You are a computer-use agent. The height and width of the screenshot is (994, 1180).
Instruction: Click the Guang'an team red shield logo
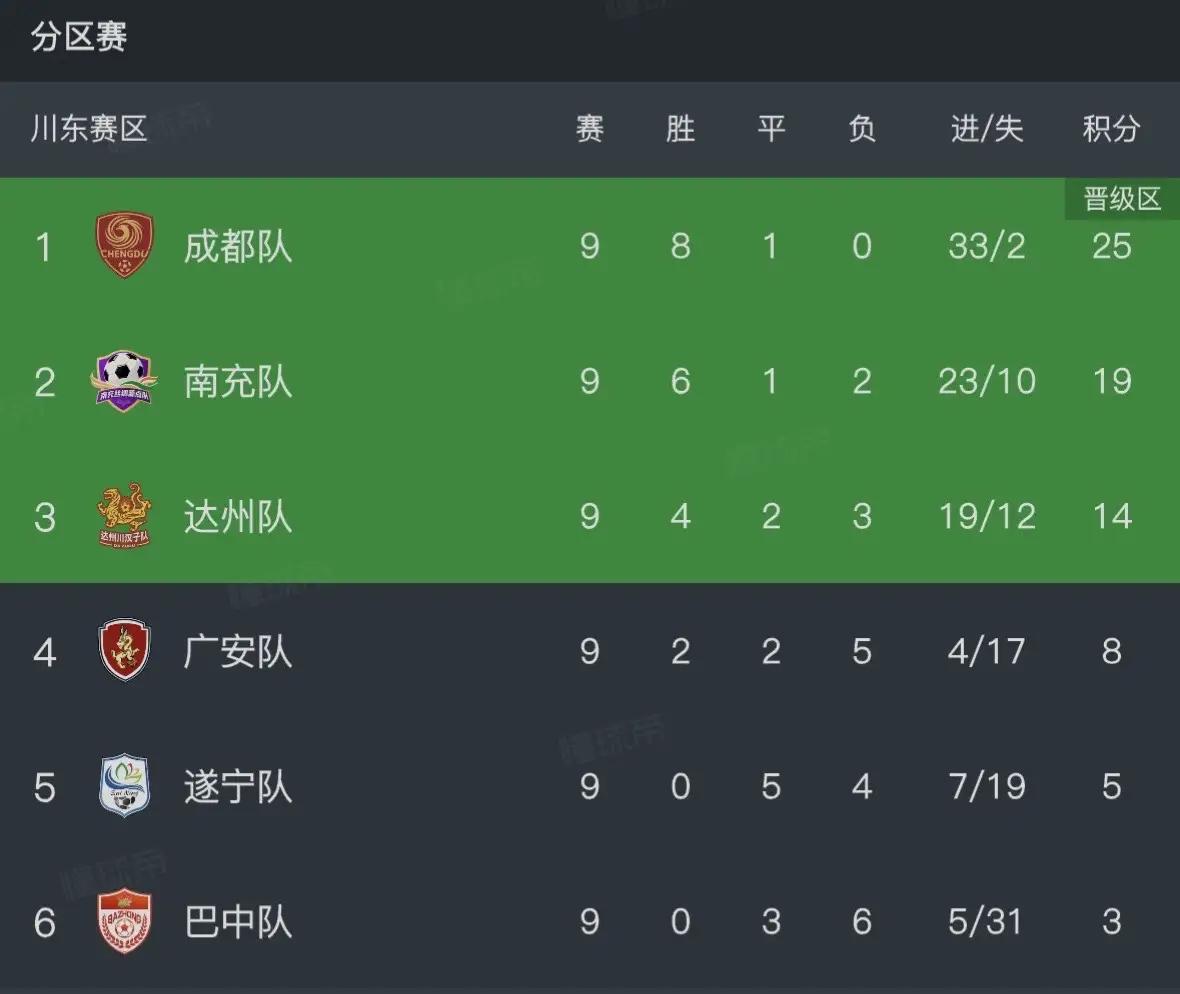tap(124, 651)
